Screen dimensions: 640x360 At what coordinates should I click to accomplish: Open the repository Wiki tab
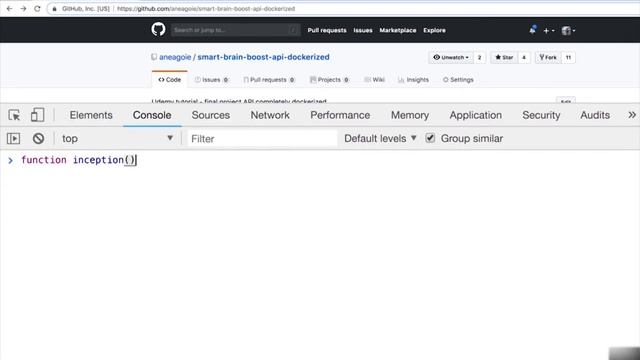[x=374, y=80]
